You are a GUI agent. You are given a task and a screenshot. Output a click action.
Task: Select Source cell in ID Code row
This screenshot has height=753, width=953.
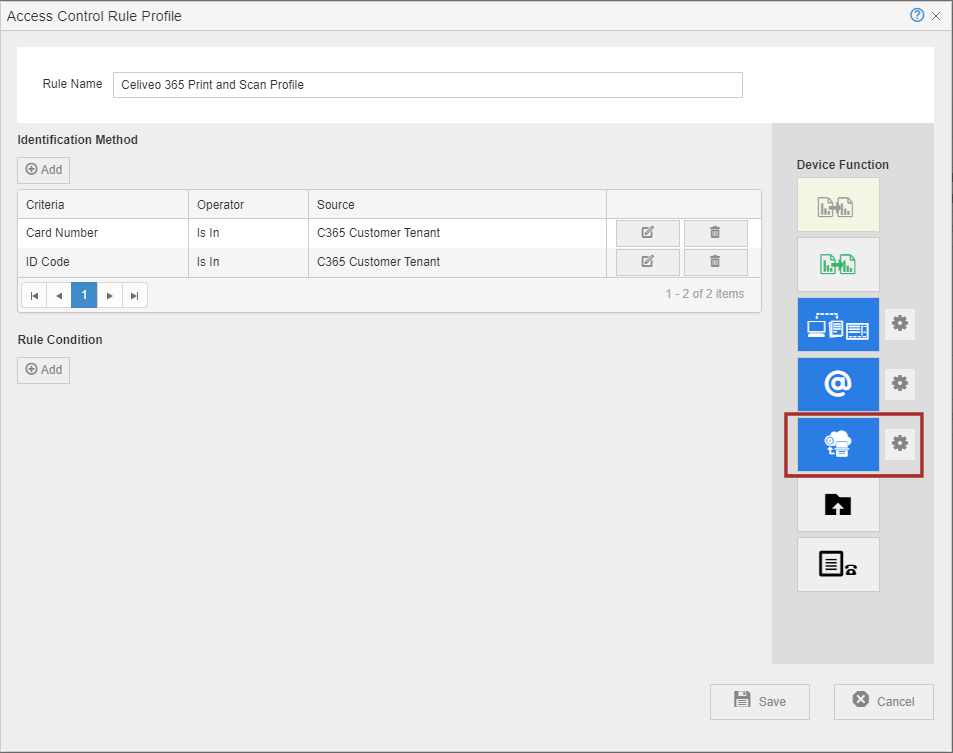[457, 262]
